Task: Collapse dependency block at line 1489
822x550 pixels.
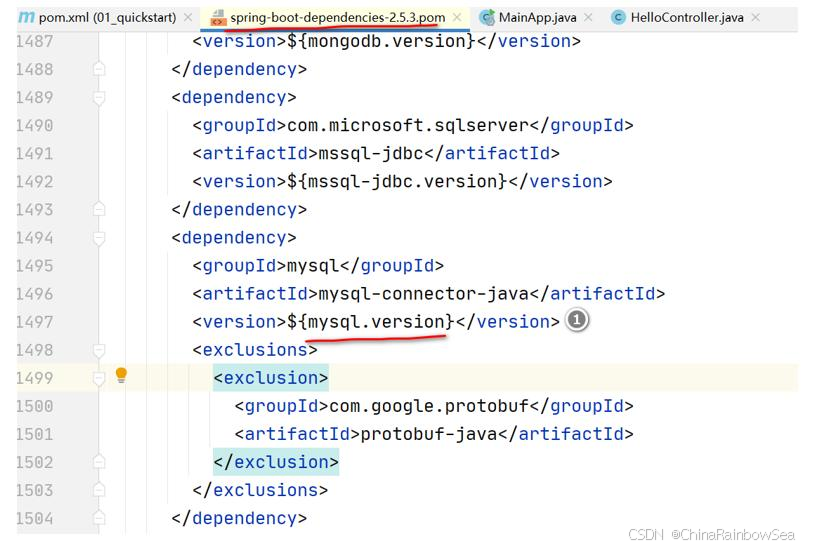Action: (x=99, y=98)
